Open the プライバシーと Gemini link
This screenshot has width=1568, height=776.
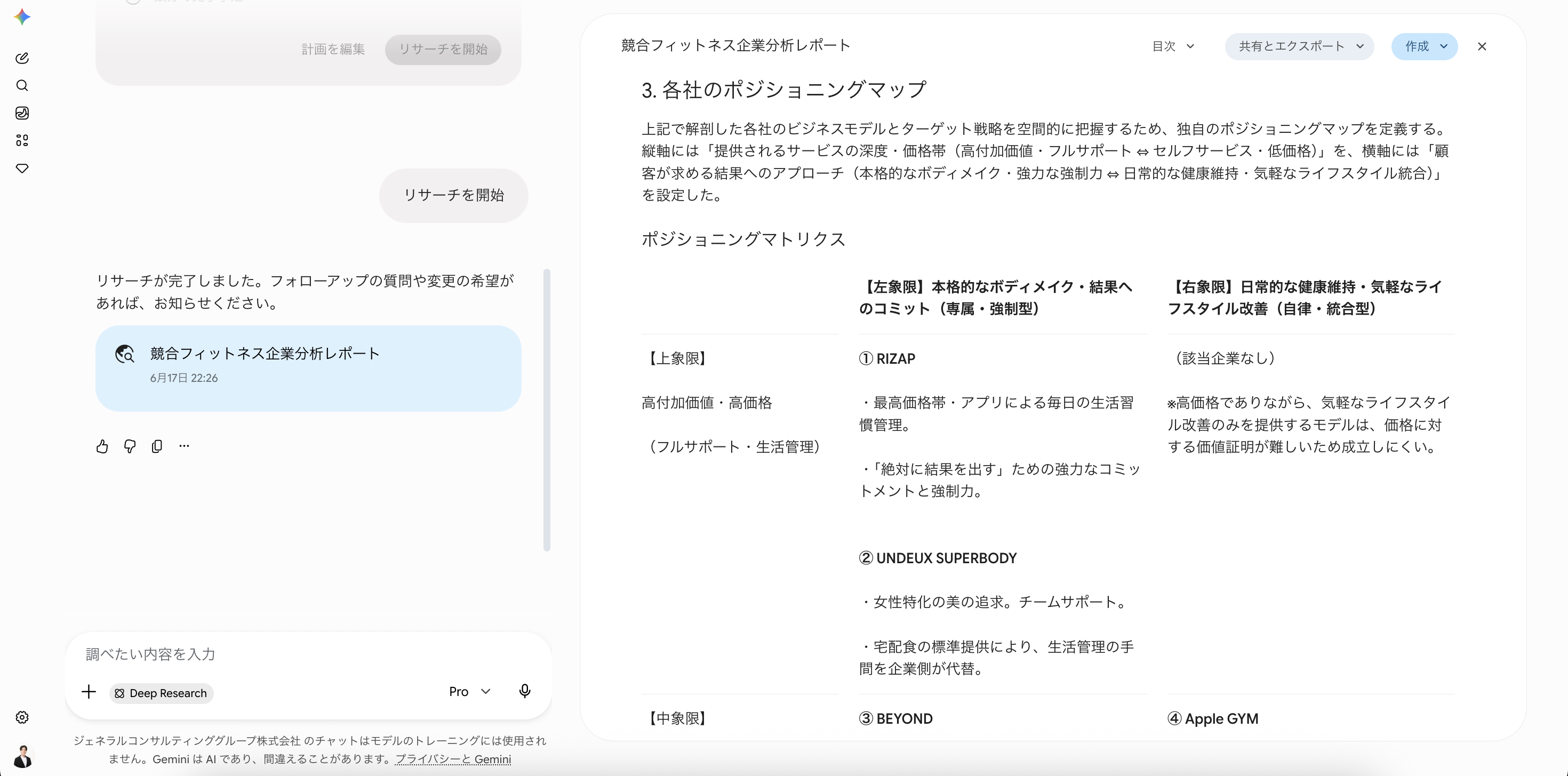click(453, 759)
